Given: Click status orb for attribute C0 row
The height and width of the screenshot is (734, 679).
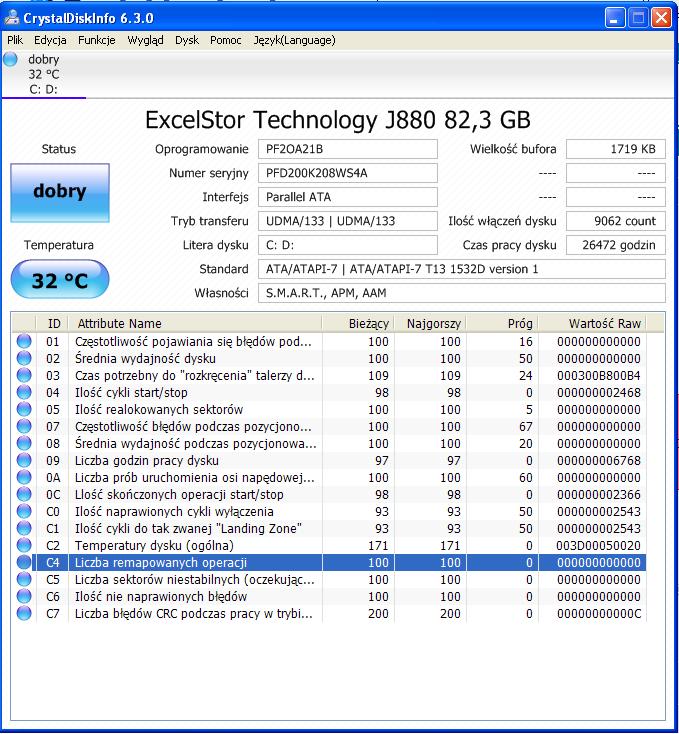Looking at the screenshot, I should (24, 511).
